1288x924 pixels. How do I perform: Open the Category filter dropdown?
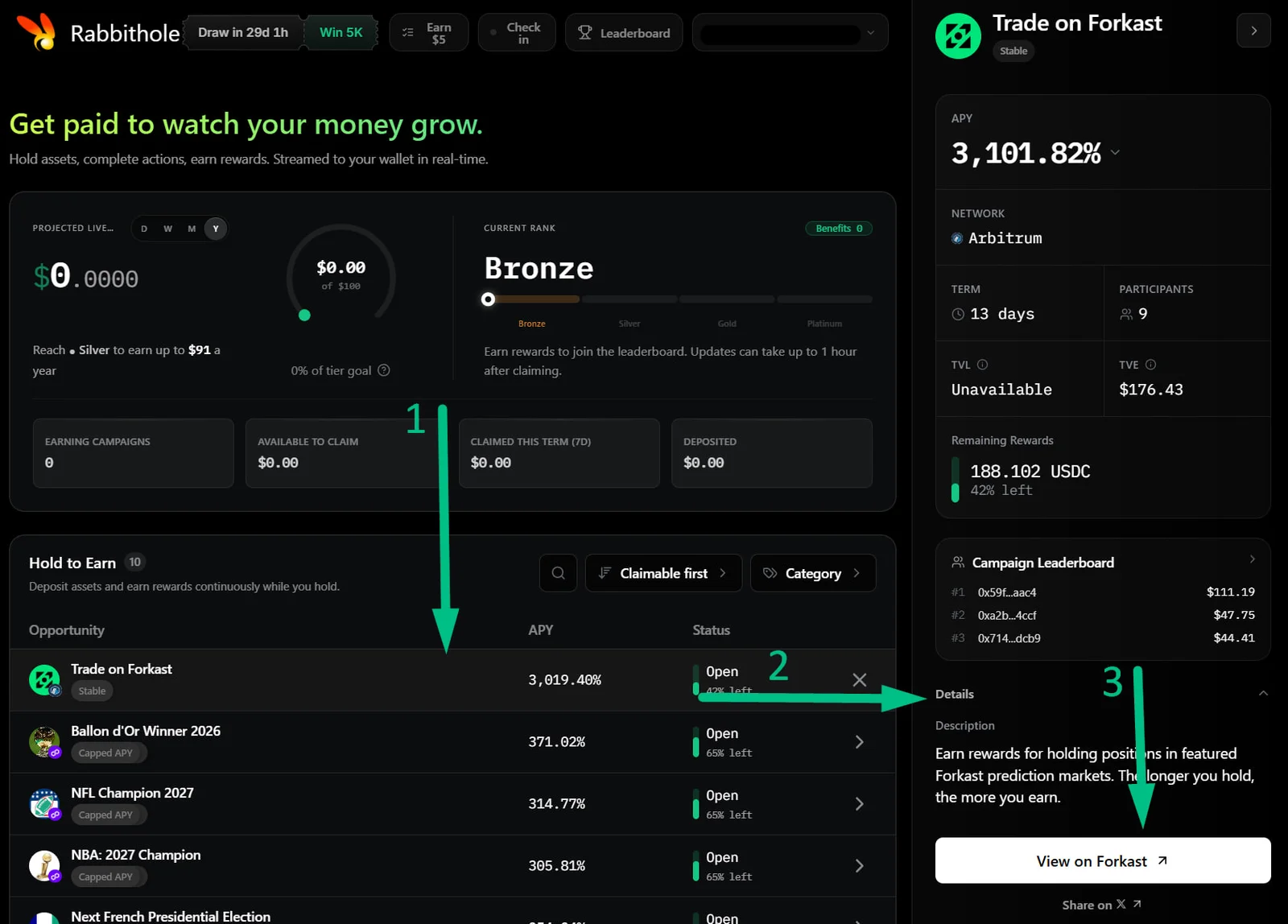point(813,573)
